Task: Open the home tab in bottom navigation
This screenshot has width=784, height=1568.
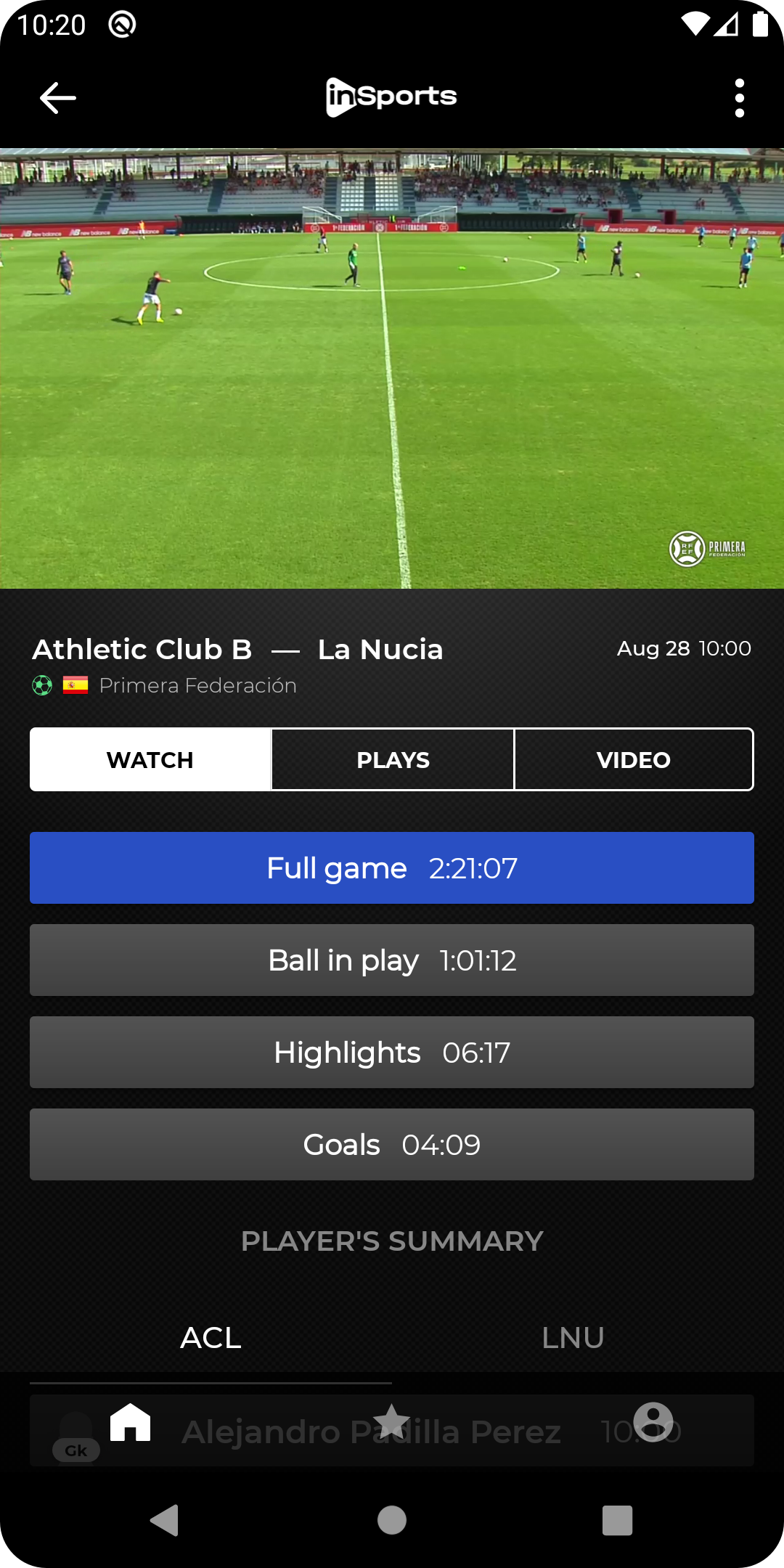Action: [131, 1421]
